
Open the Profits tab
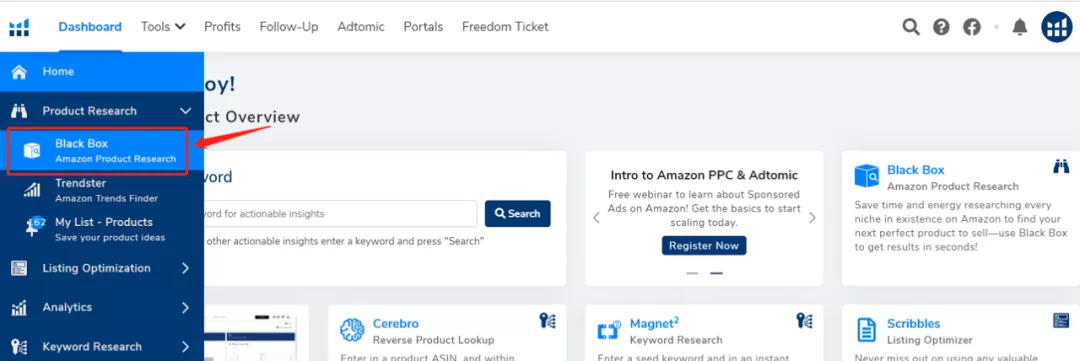[222, 27]
